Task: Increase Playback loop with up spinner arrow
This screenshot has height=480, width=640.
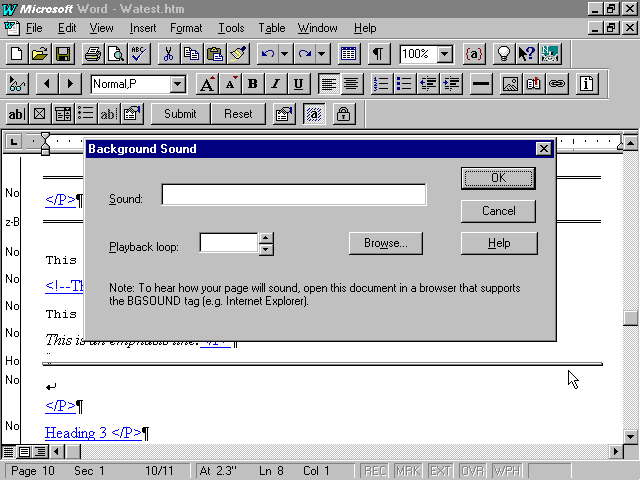Action: 266,238
